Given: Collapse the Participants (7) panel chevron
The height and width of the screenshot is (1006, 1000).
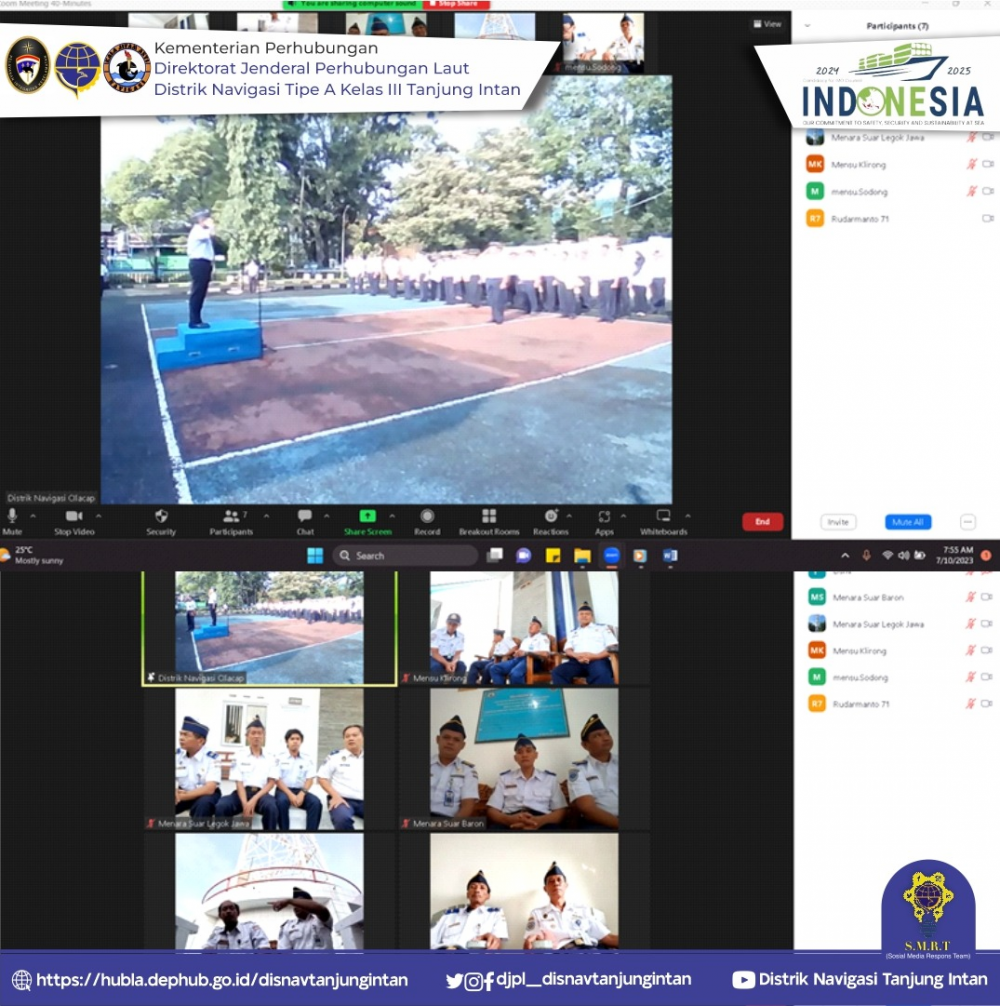Looking at the screenshot, I should pos(807,26).
